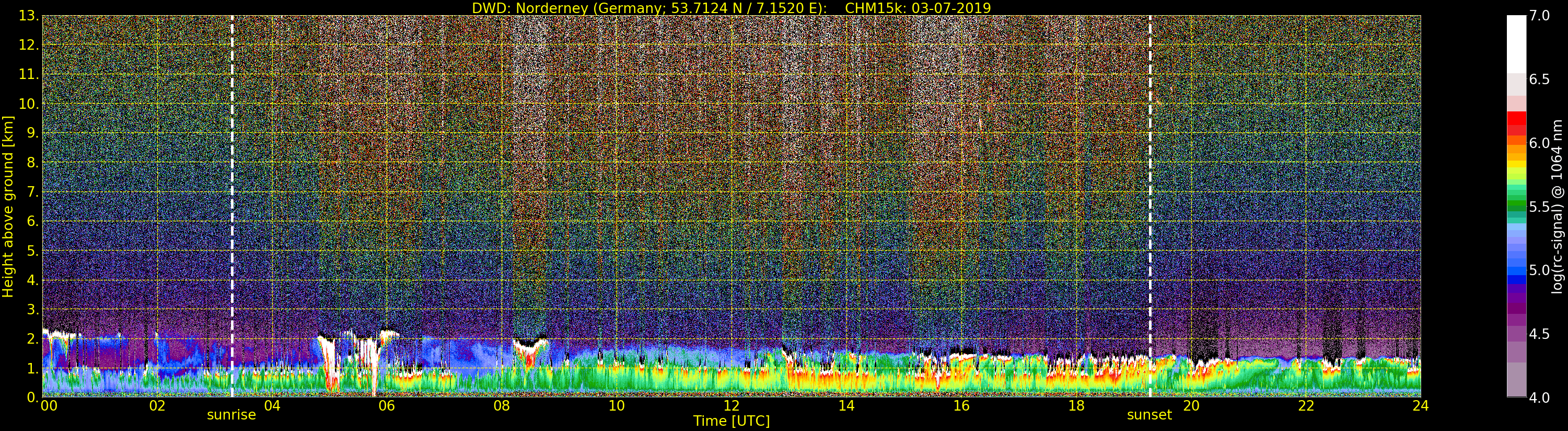The height and width of the screenshot is (431, 1568).
Task: Click colorbar tick value 4.5
Action: coord(1539,334)
